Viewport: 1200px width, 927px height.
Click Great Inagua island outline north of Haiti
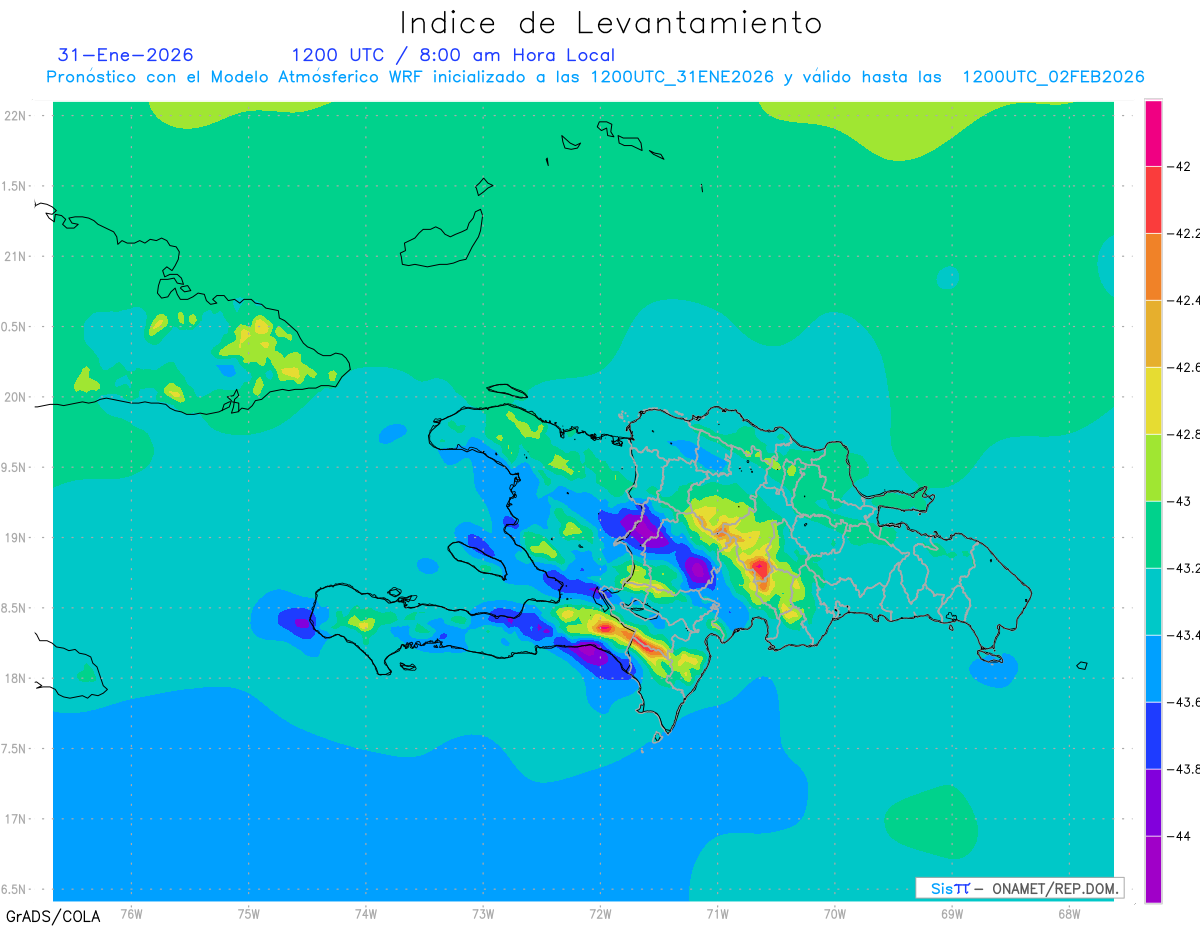click(443, 240)
